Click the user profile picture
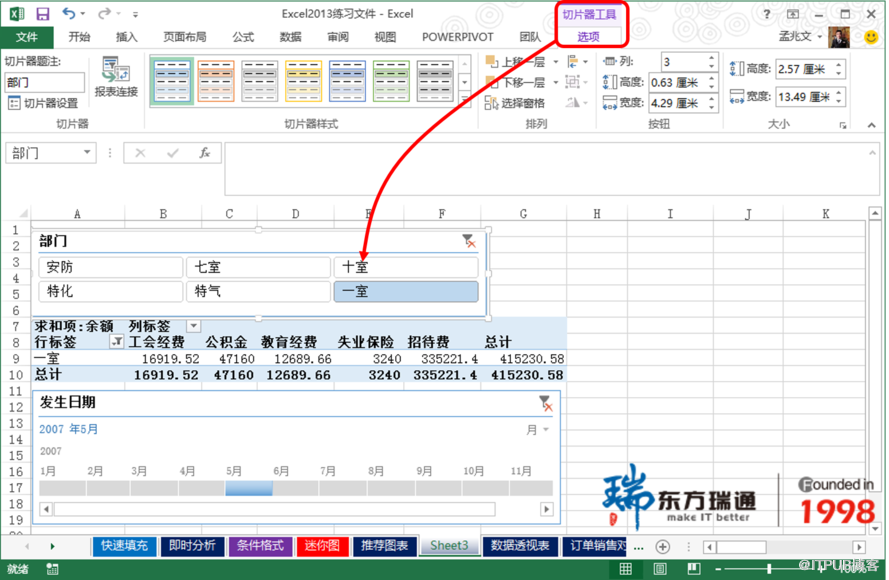The image size is (889, 580). coord(839,37)
